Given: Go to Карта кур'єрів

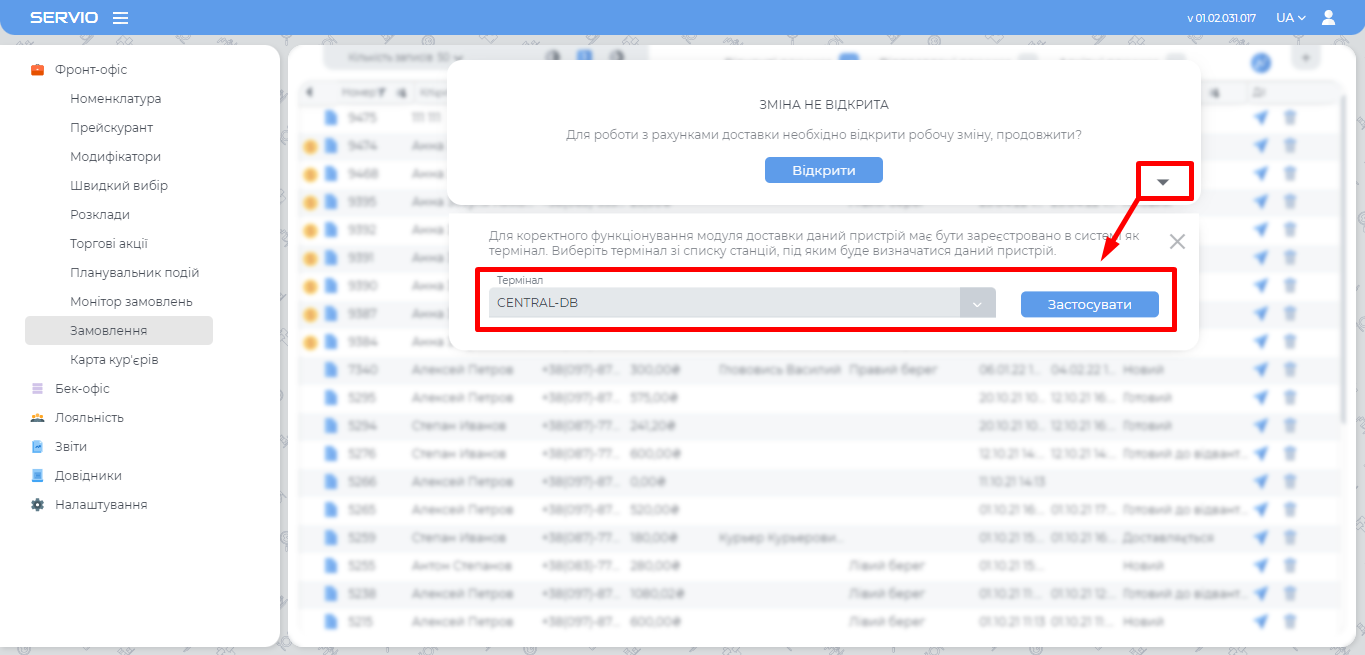Looking at the screenshot, I should [x=114, y=360].
